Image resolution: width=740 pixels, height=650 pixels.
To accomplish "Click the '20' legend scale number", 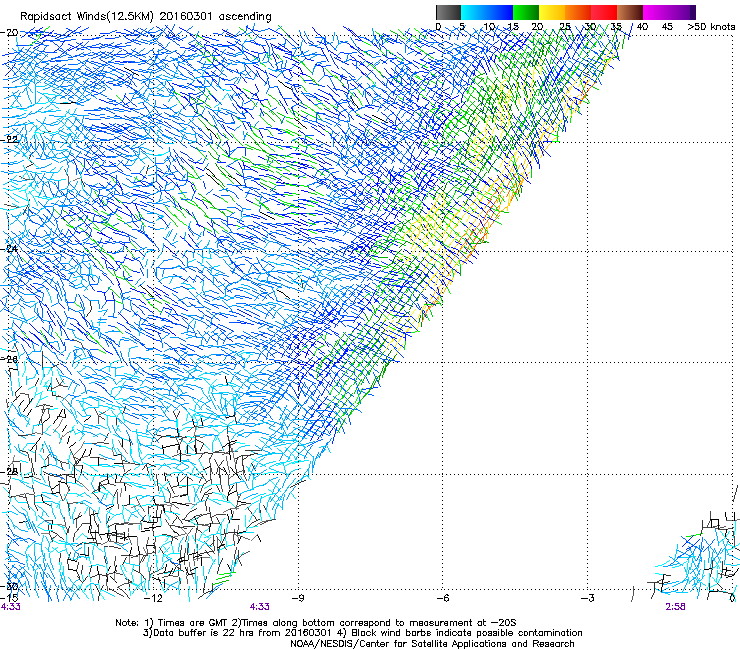I will click(537, 26).
